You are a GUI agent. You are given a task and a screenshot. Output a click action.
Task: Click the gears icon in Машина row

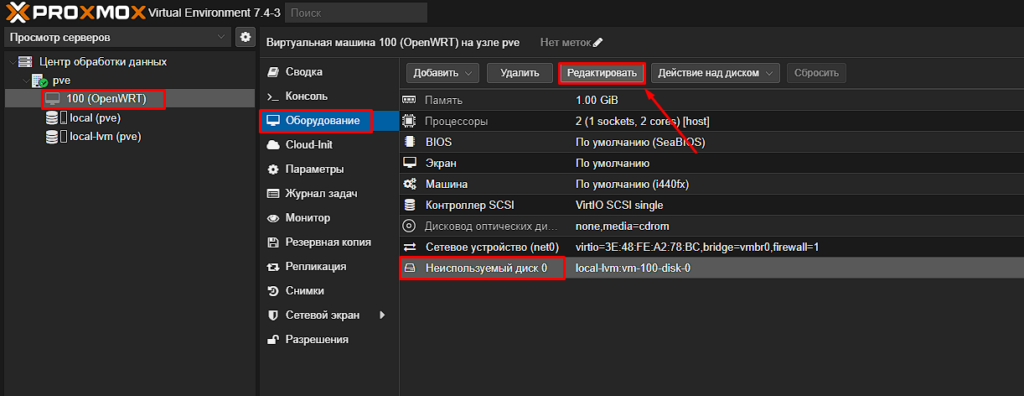(409, 184)
